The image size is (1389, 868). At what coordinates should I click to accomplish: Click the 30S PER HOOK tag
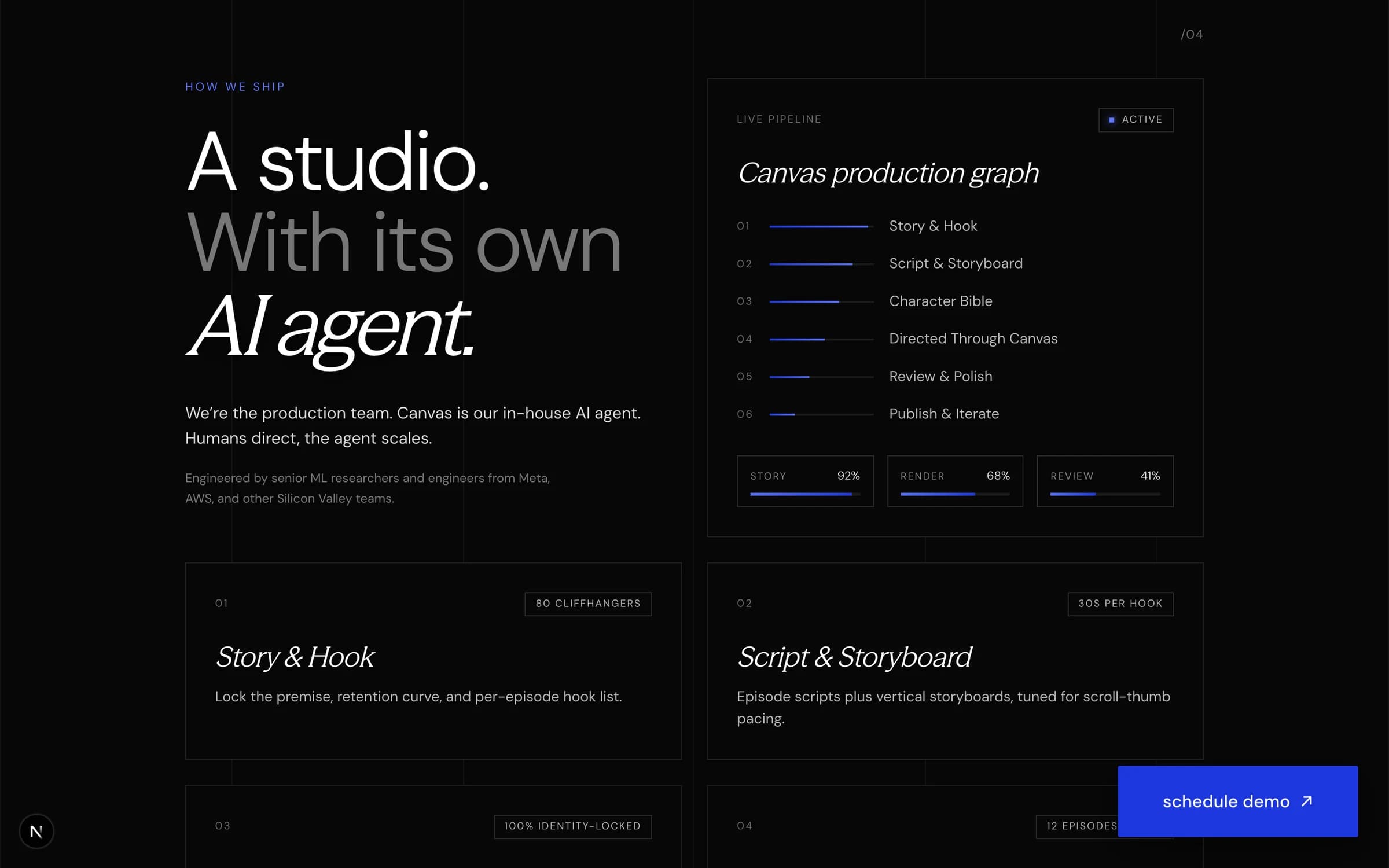1120,604
